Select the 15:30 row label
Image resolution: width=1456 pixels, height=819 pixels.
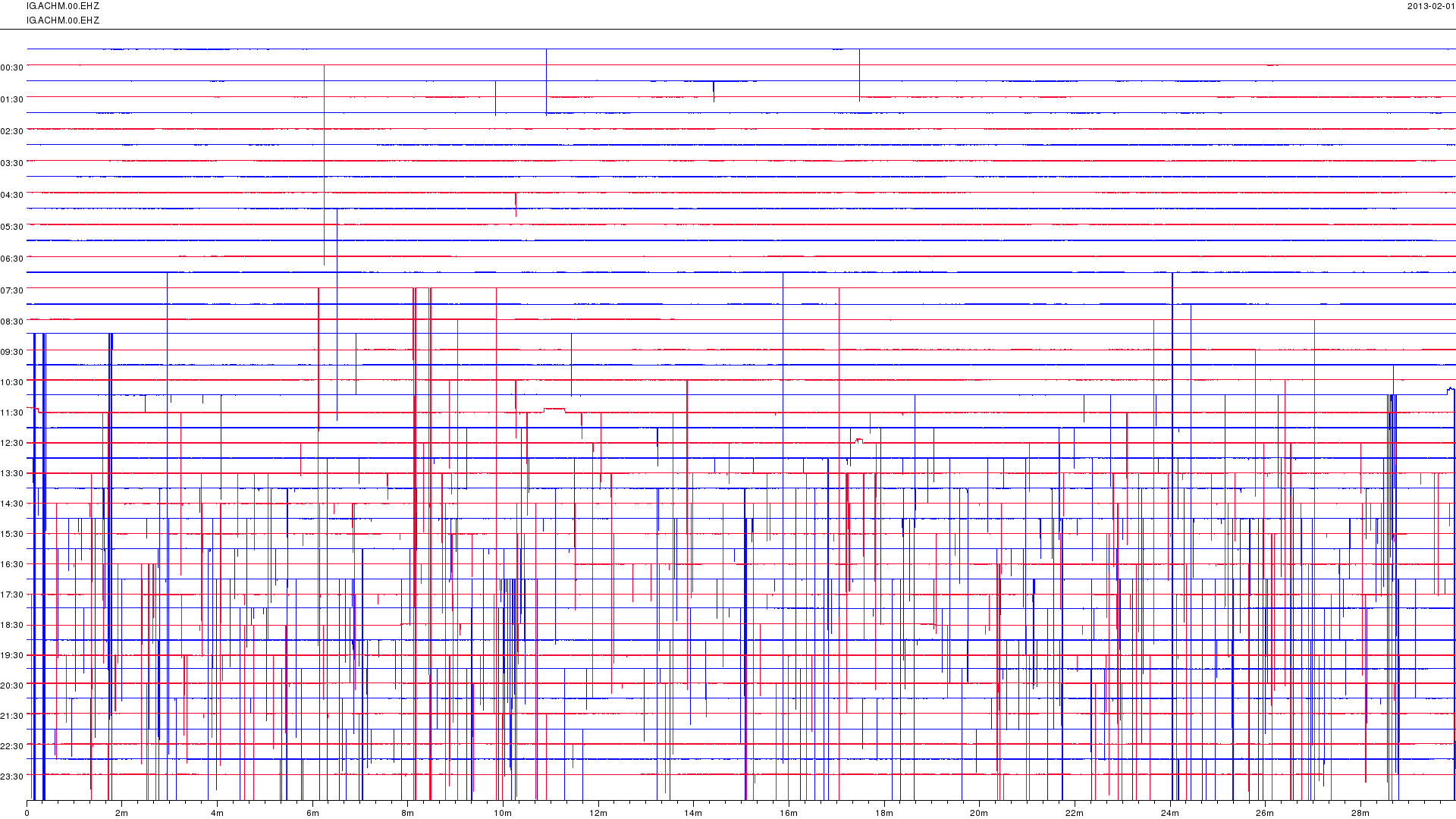(12, 534)
